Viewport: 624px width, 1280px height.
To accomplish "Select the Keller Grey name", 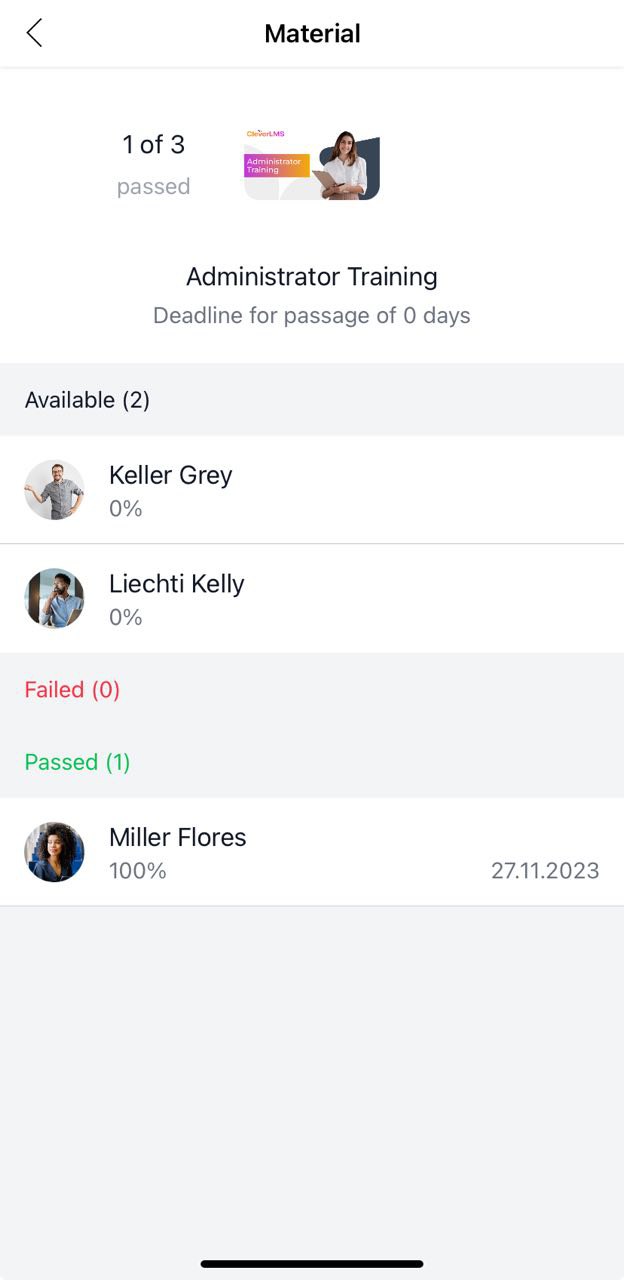I will pos(170,475).
